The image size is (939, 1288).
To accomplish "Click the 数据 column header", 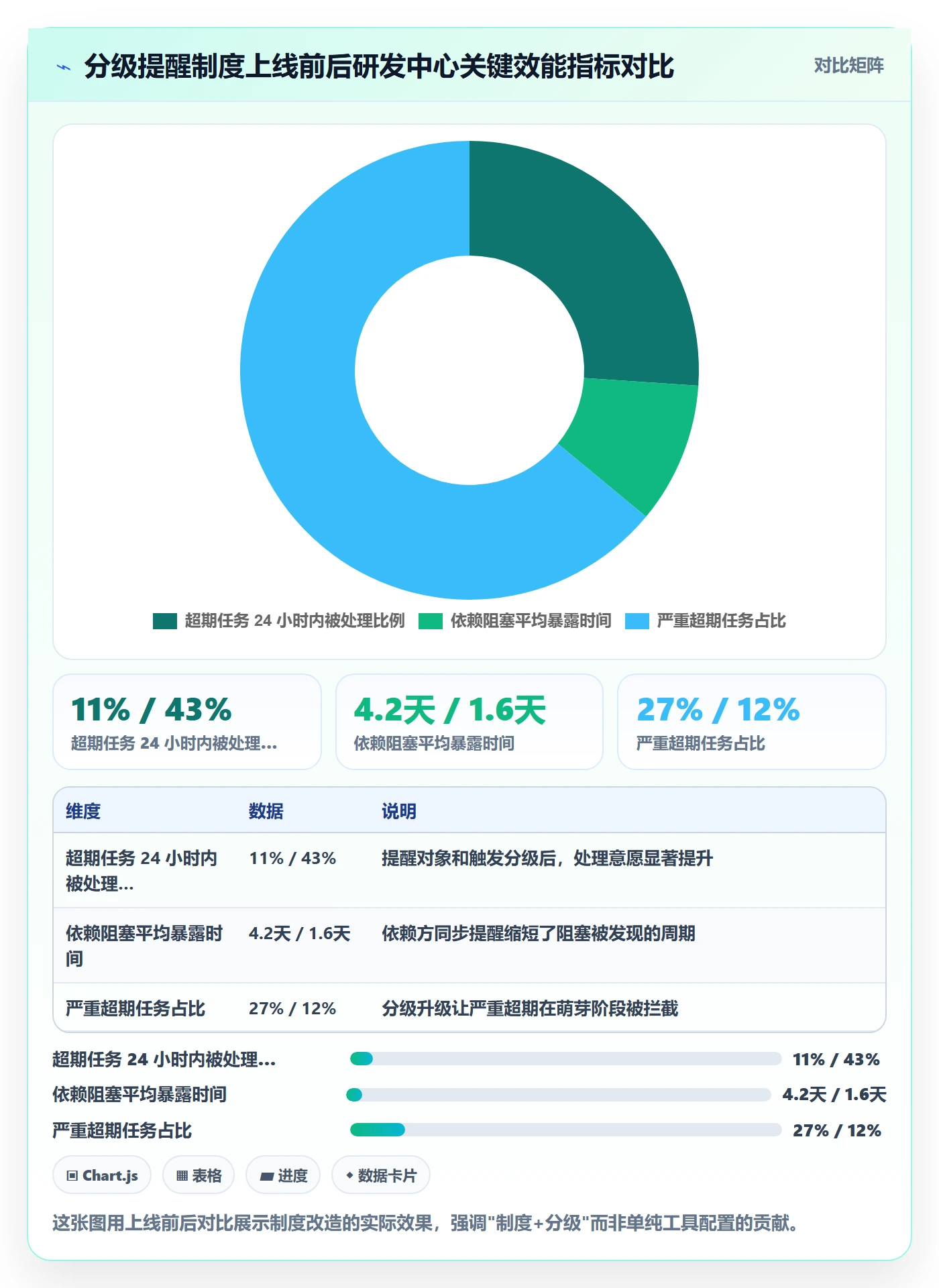I will point(266,811).
